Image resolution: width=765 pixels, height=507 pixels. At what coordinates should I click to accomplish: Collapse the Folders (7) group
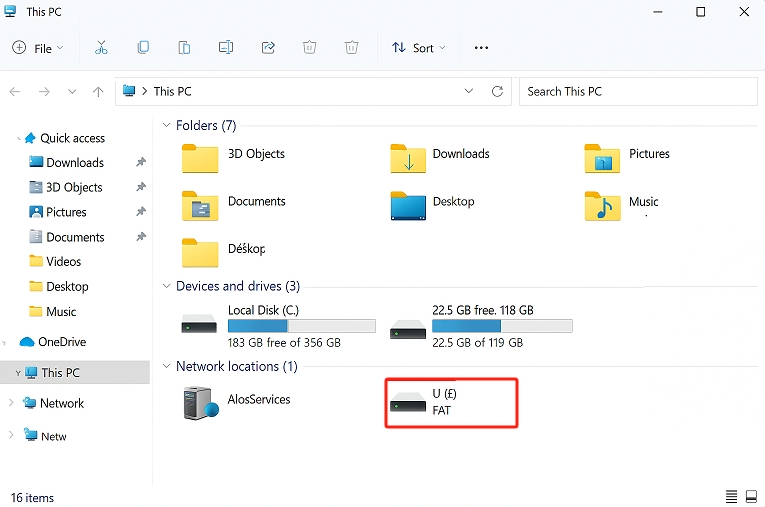(x=166, y=125)
